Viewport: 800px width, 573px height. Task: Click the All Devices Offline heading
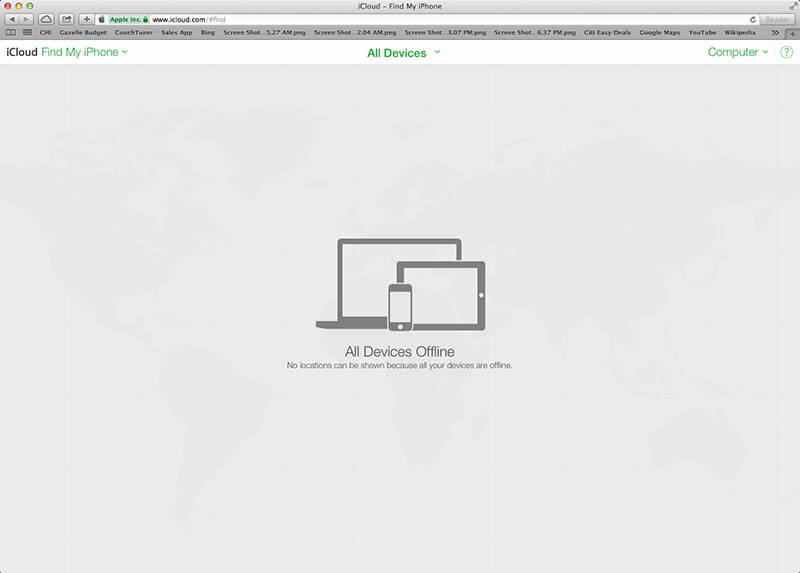coord(399,352)
